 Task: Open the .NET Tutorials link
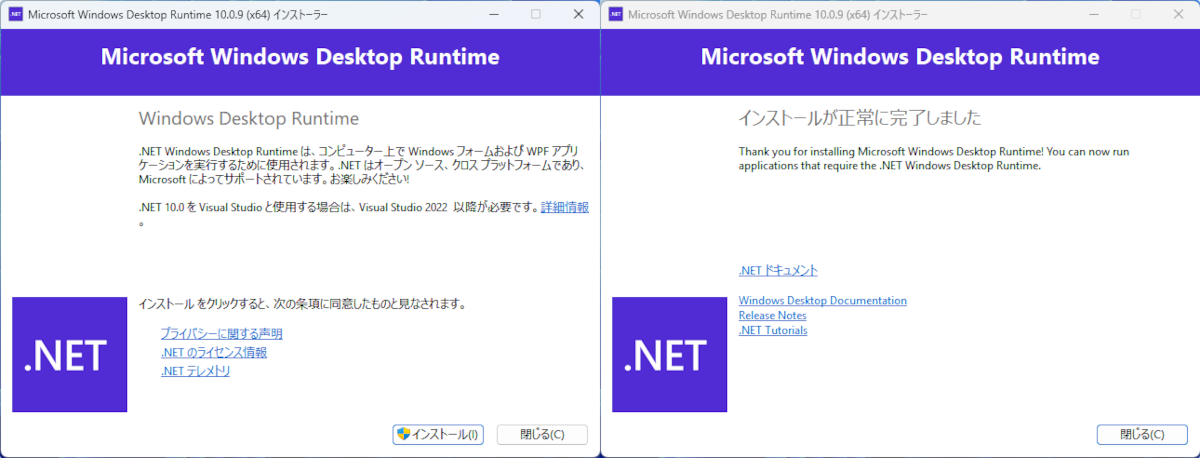[773, 330]
